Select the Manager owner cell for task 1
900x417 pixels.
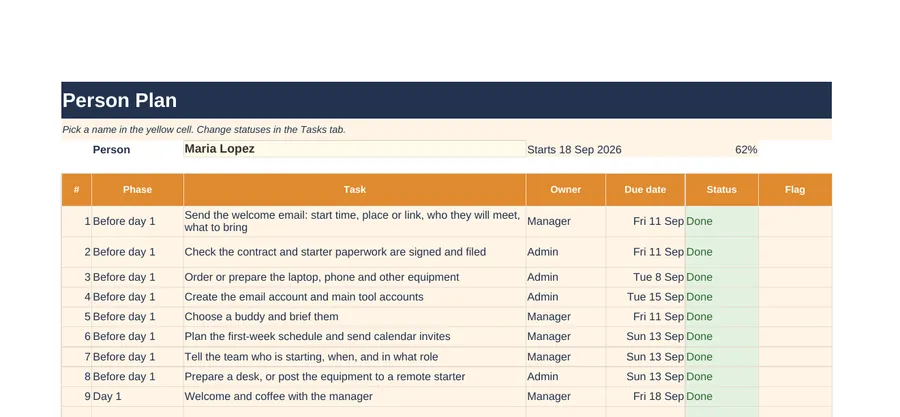pos(565,221)
